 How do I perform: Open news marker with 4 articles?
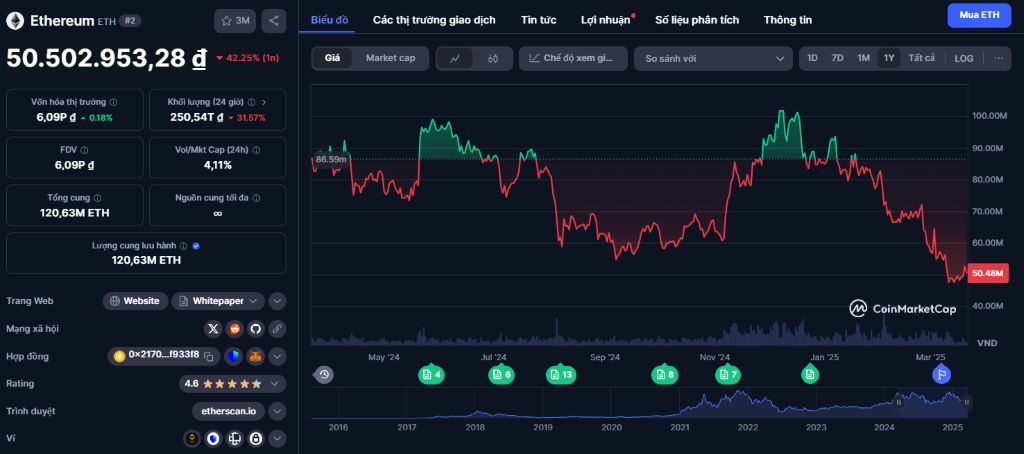pyautogui.click(x=432, y=374)
